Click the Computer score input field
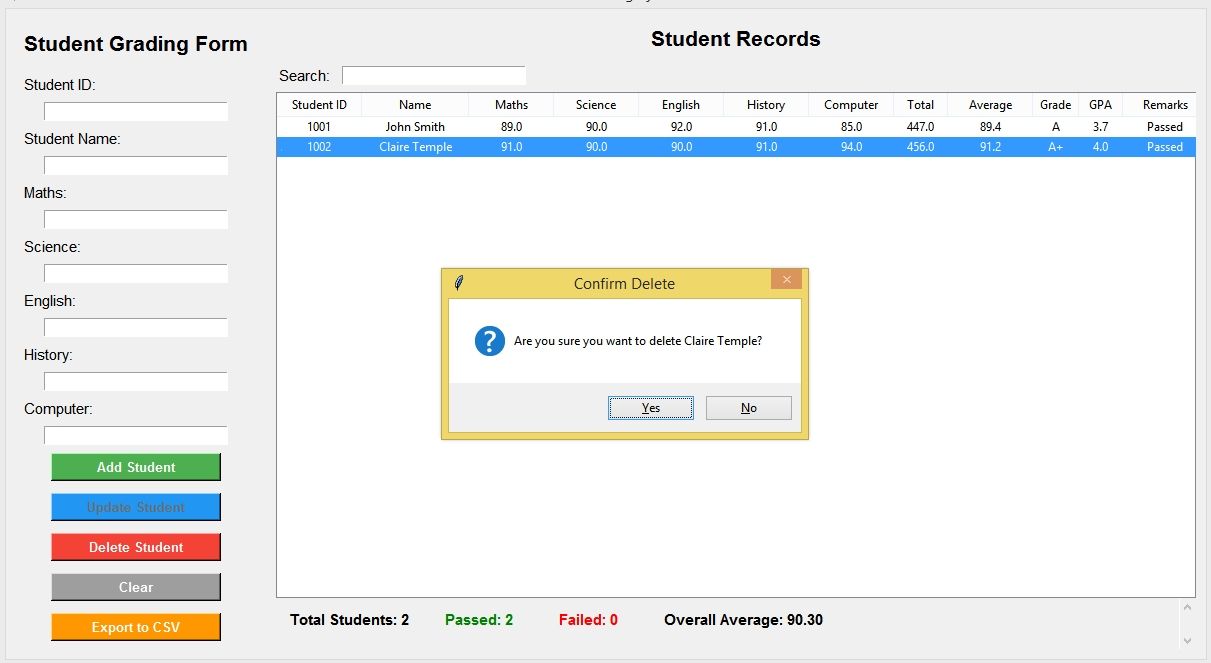1211x663 pixels. pyautogui.click(x=136, y=436)
